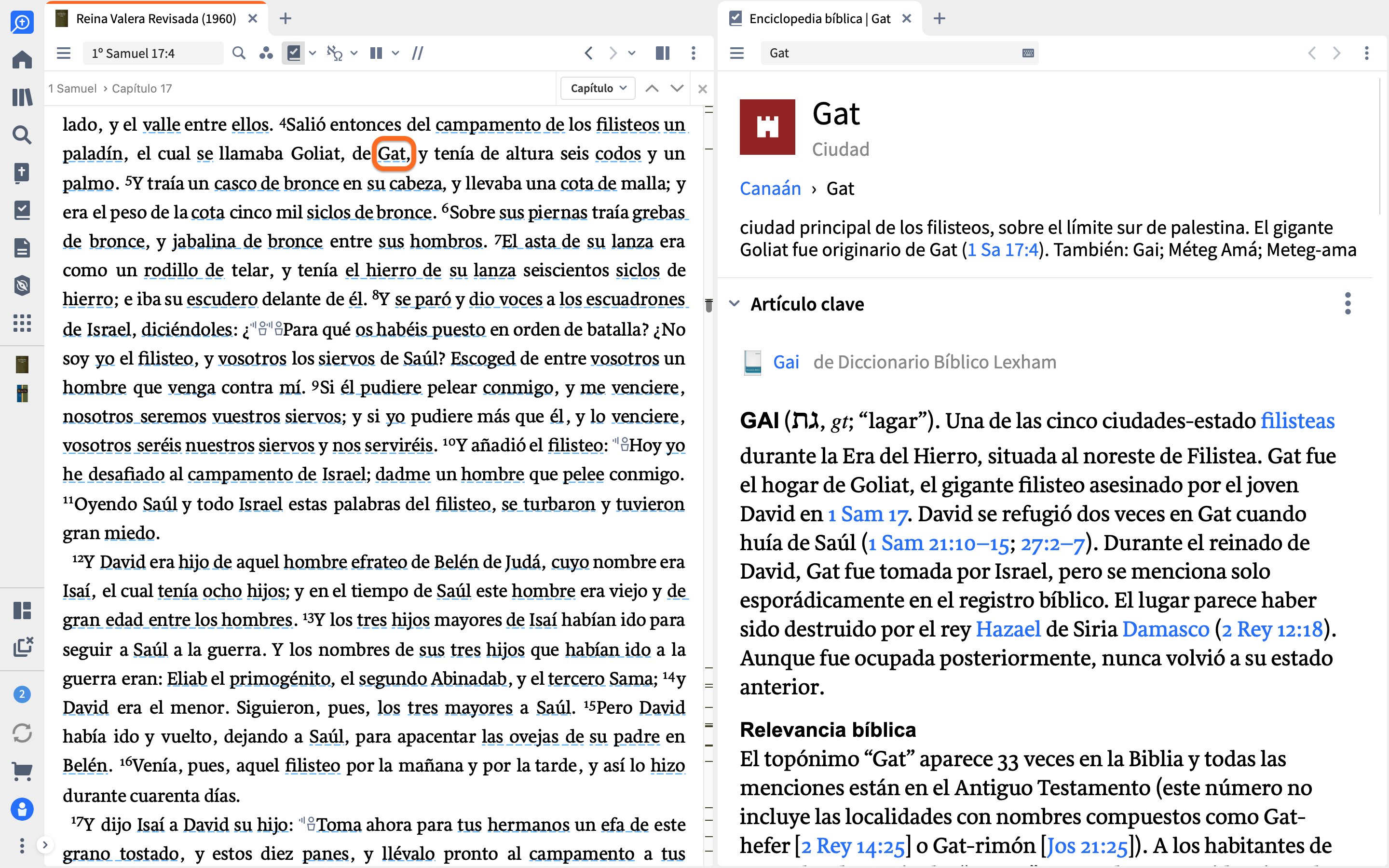Open the Search icon in sidebar
1389x868 pixels.
click(22, 135)
